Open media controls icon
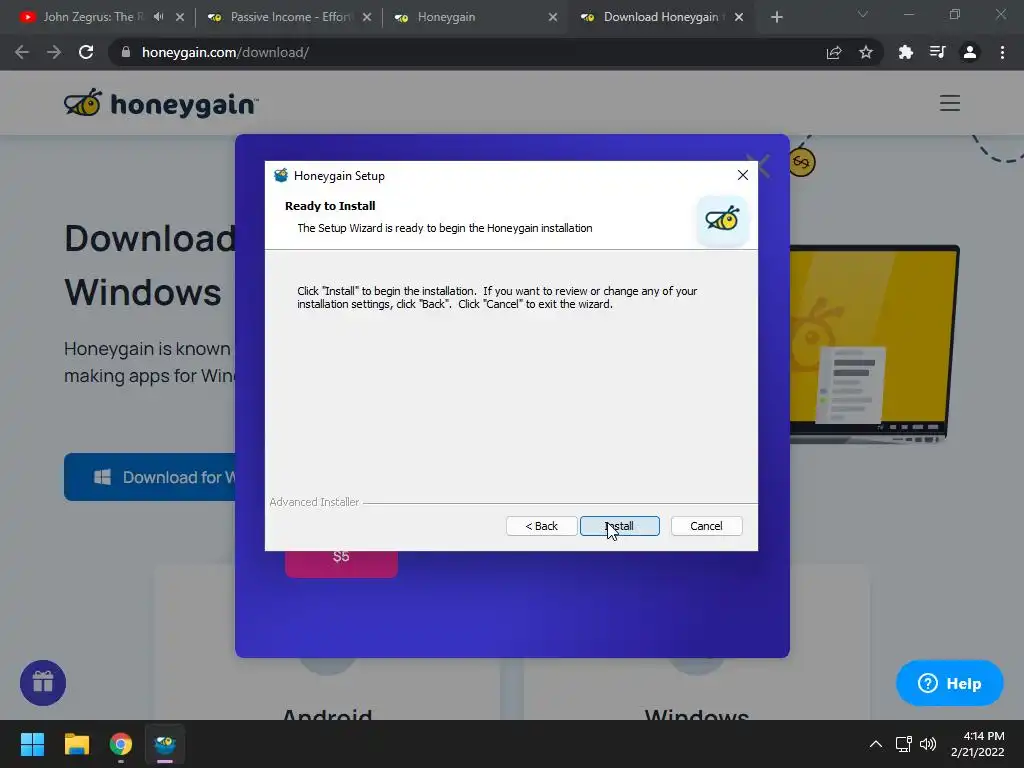 tap(938, 52)
